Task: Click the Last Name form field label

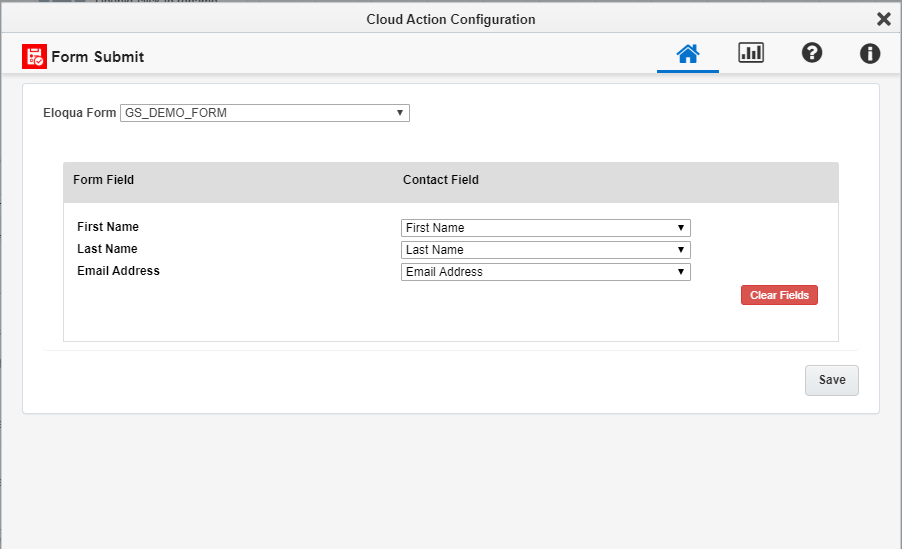Action: tap(107, 249)
